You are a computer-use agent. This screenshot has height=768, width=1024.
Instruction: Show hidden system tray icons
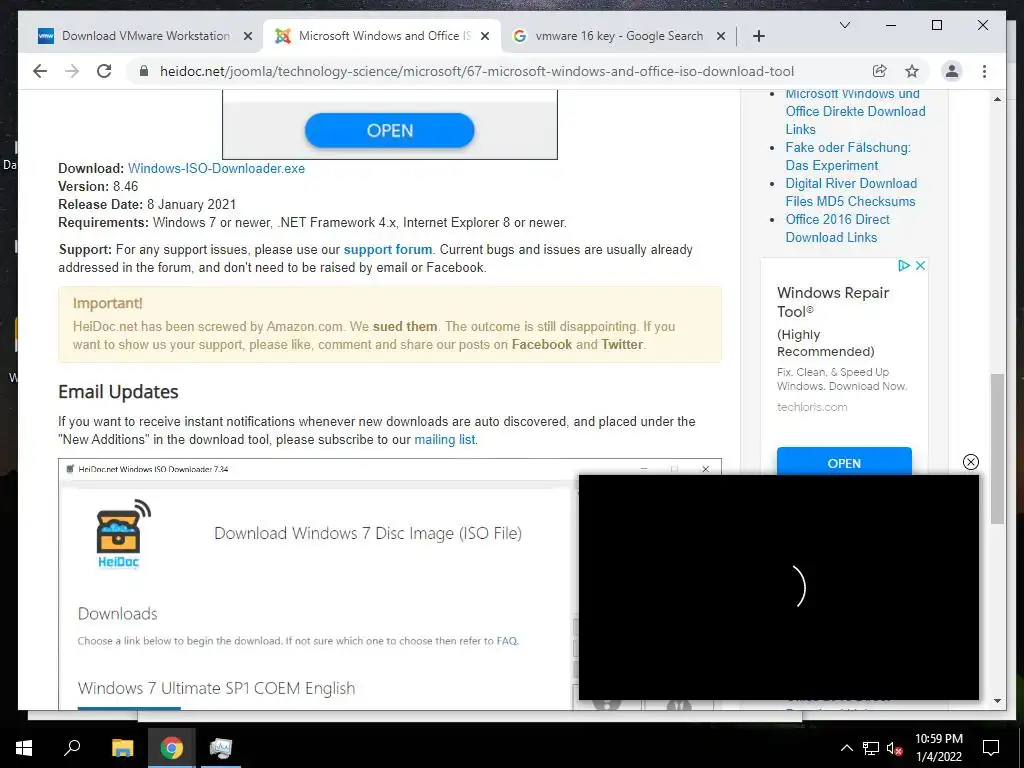coord(846,748)
